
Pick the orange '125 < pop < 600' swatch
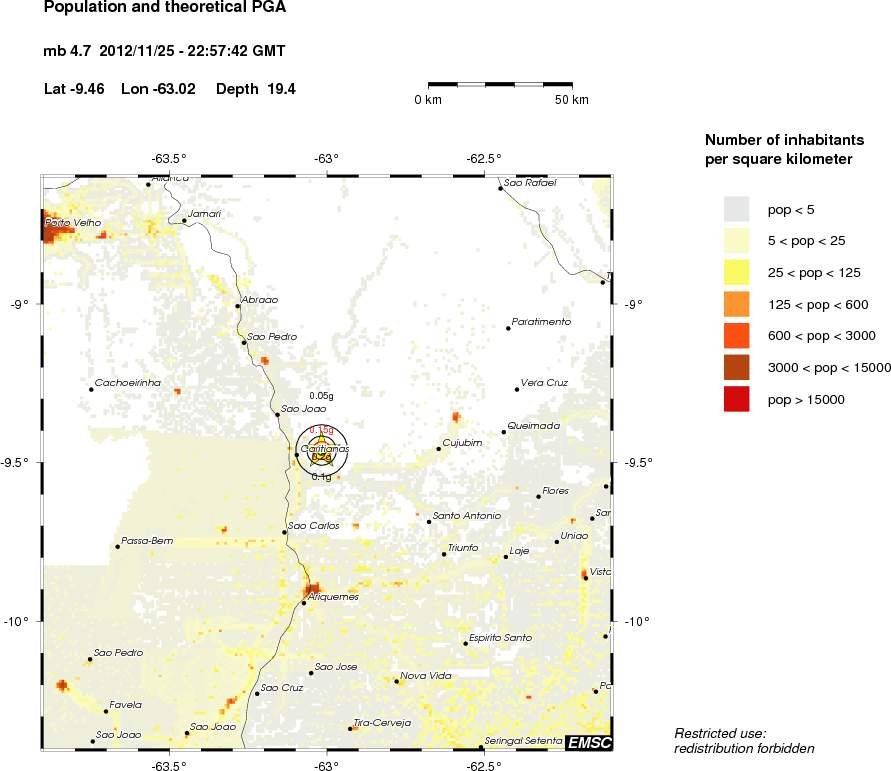(736, 304)
